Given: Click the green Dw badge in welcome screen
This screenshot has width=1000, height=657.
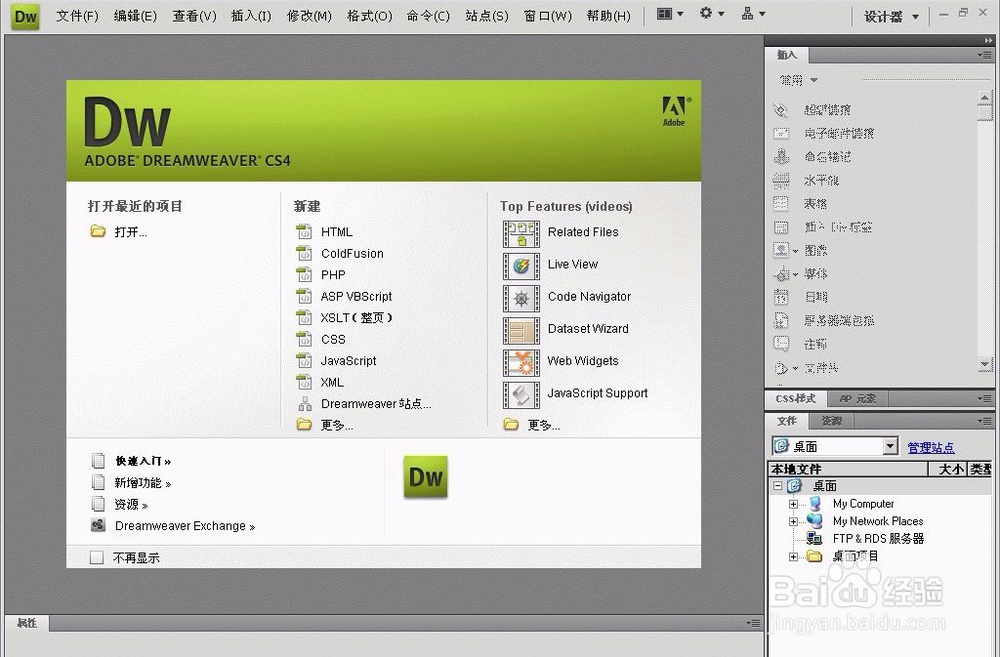Looking at the screenshot, I should pyautogui.click(x=425, y=476).
